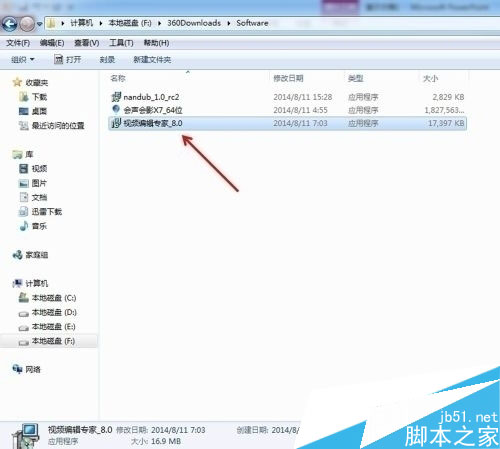Select 360Downloads in the address breadcrumb
Screen dimensions: 500x449
pyautogui.click(x=194, y=23)
